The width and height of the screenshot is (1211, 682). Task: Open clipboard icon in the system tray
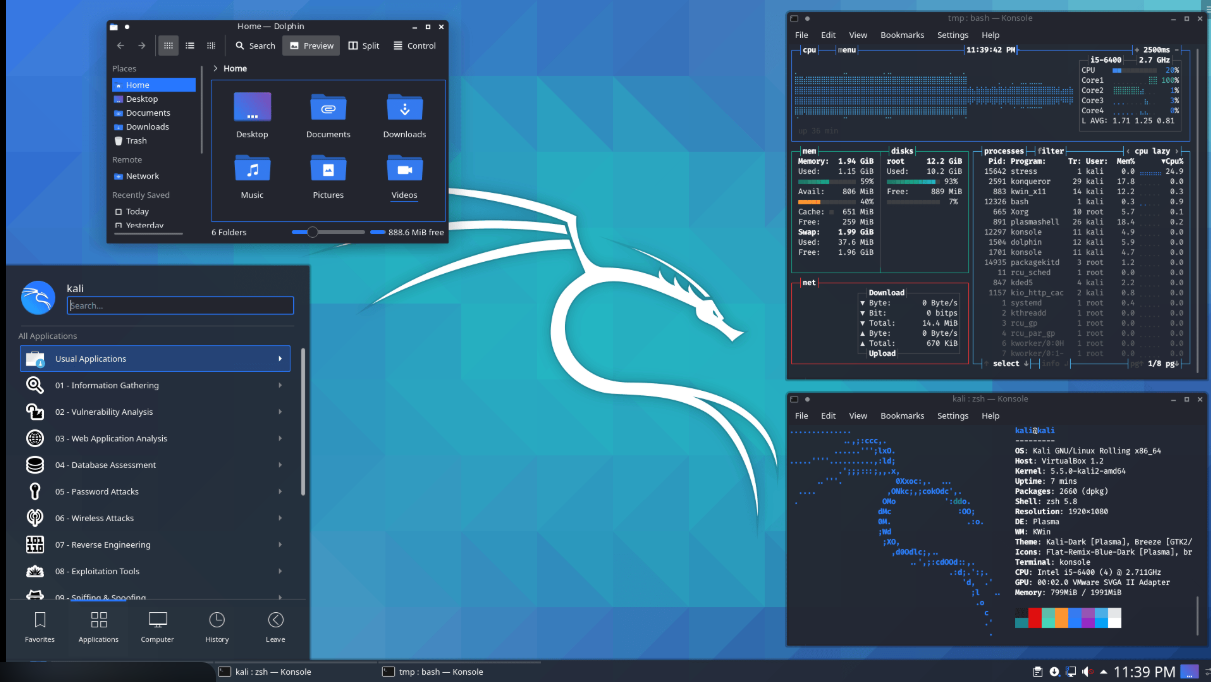[1038, 672]
